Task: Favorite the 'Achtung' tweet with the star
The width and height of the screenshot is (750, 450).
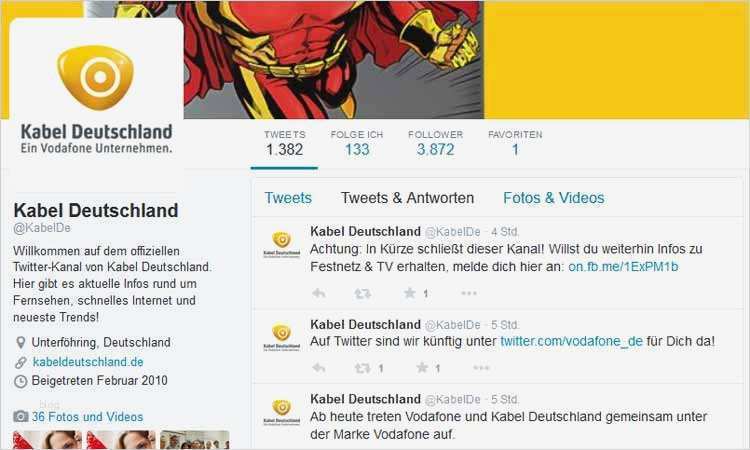Action: (409, 293)
